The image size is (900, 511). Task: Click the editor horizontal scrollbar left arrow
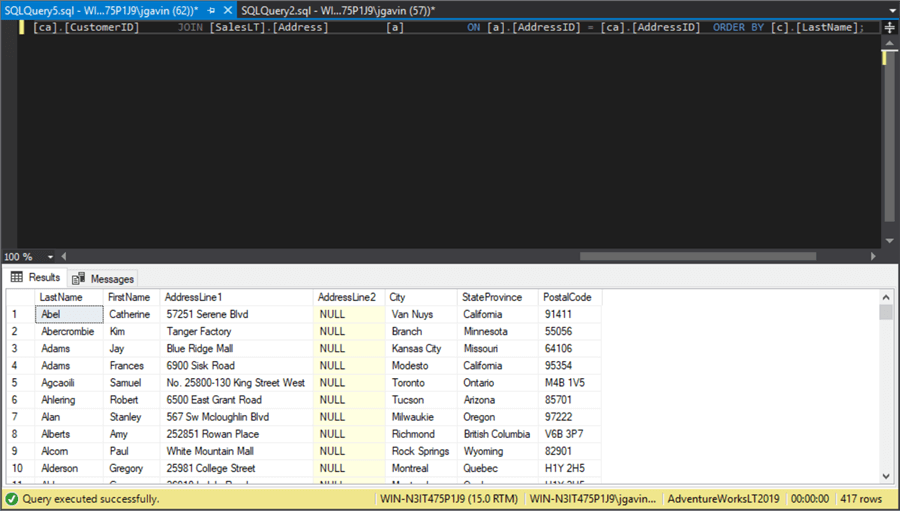tap(64, 257)
